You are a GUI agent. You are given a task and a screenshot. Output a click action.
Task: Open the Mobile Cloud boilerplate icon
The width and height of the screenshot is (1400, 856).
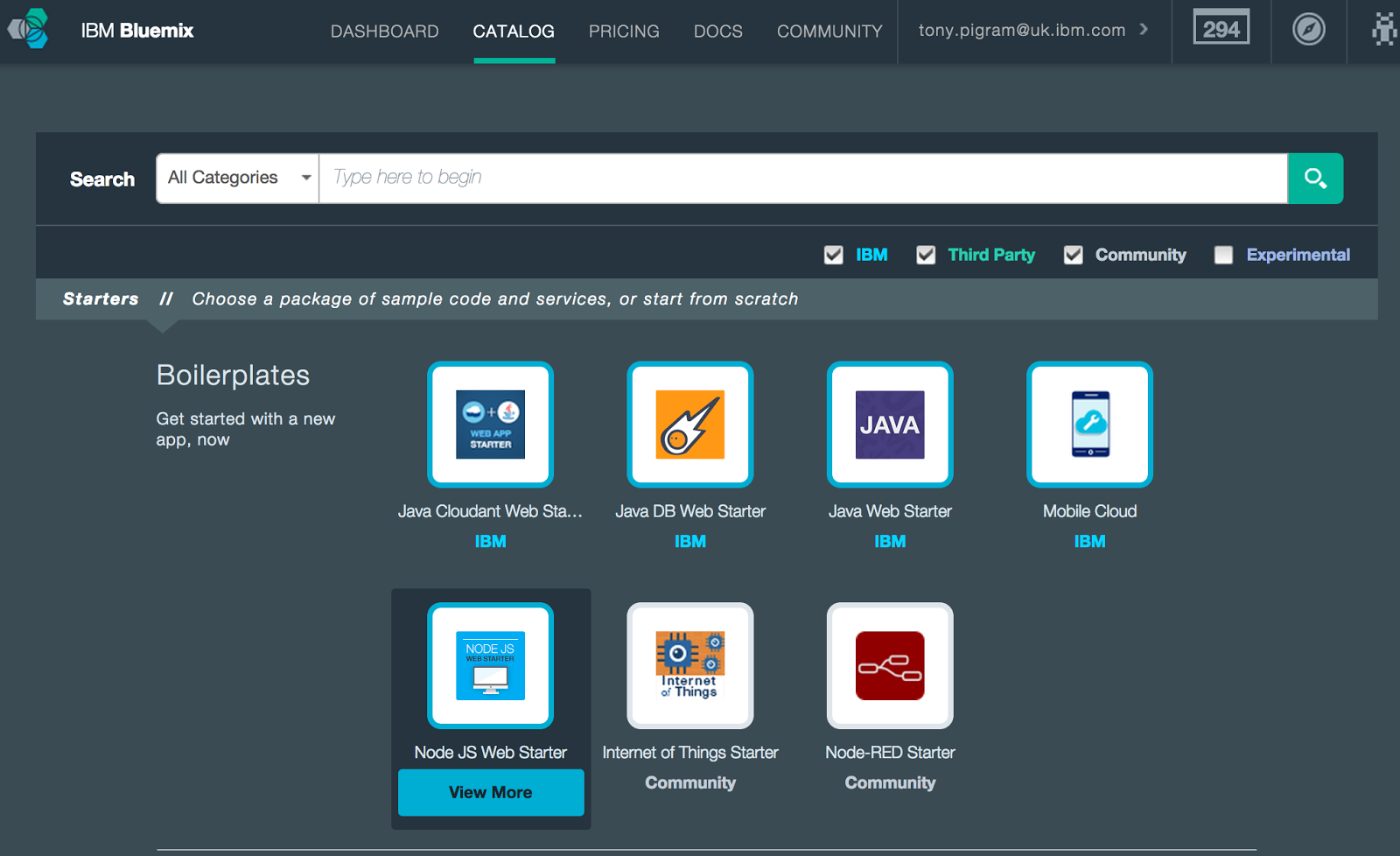pyautogui.click(x=1089, y=424)
